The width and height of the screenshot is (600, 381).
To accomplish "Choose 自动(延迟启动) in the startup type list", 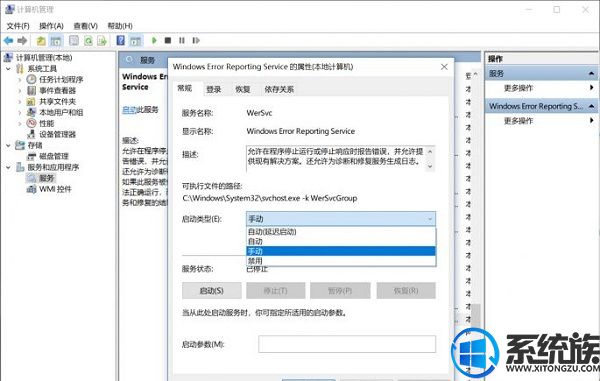I will [x=341, y=231].
